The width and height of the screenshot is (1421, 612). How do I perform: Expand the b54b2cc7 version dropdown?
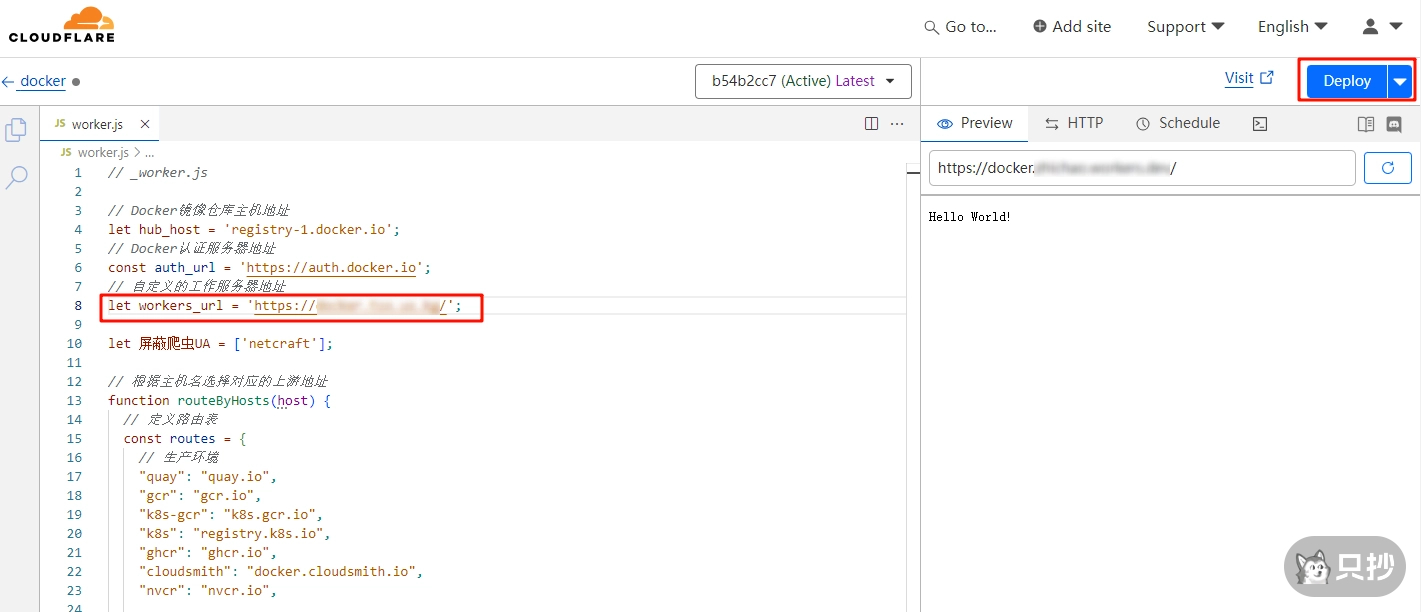tap(803, 81)
